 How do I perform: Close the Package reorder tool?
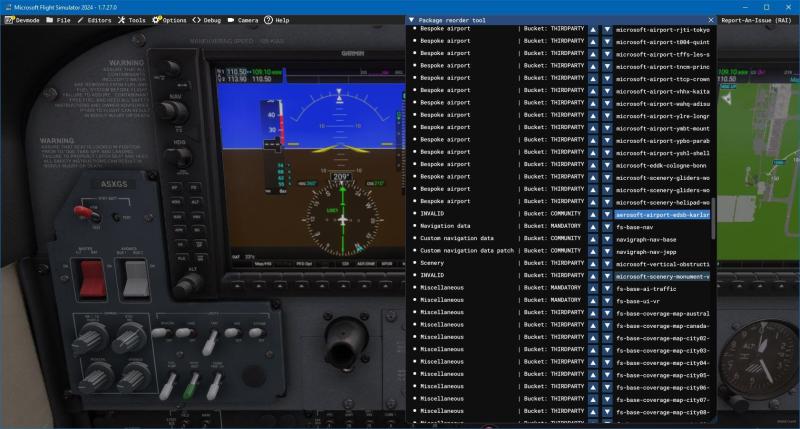point(711,20)
